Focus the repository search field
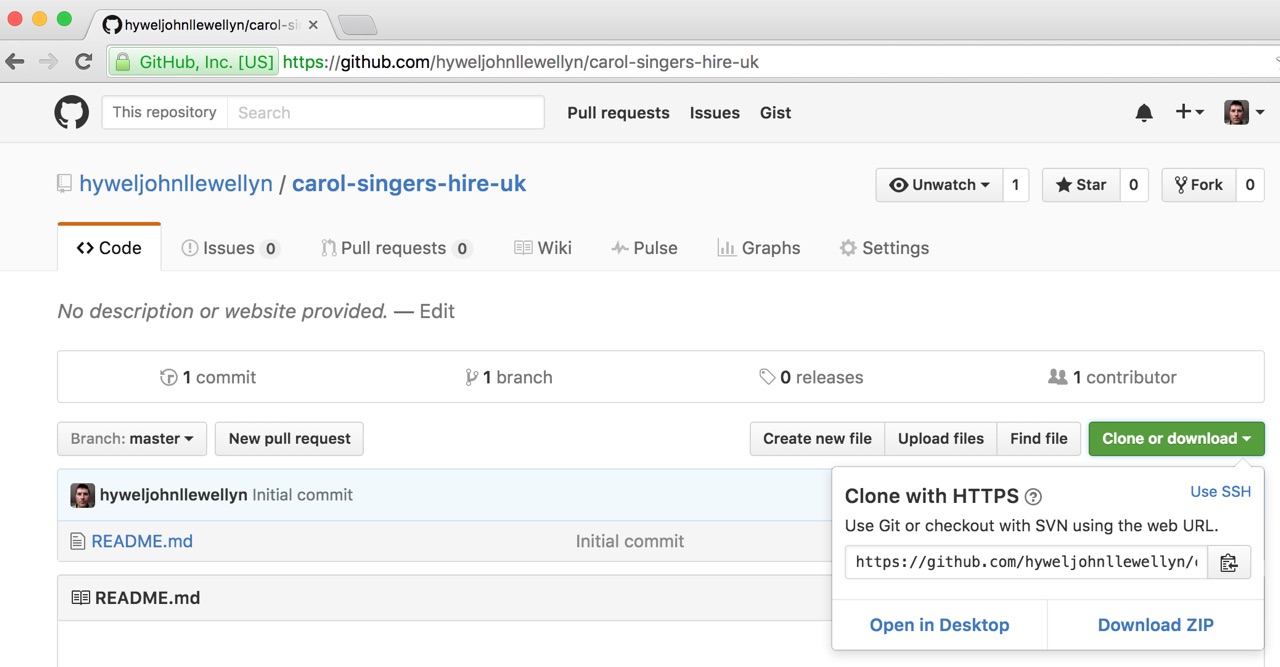1280x667 pixels. (x=385, y=112)
